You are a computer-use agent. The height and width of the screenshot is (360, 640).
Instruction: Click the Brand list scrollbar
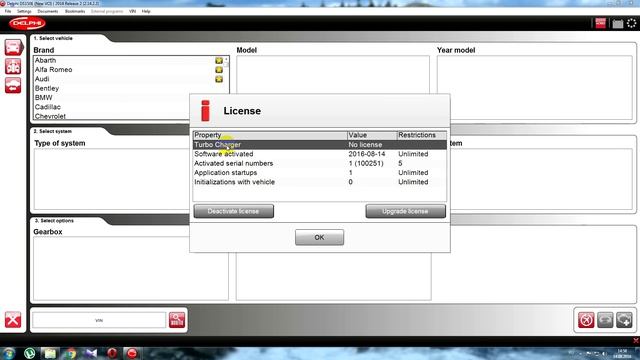(x=226, y=88)
